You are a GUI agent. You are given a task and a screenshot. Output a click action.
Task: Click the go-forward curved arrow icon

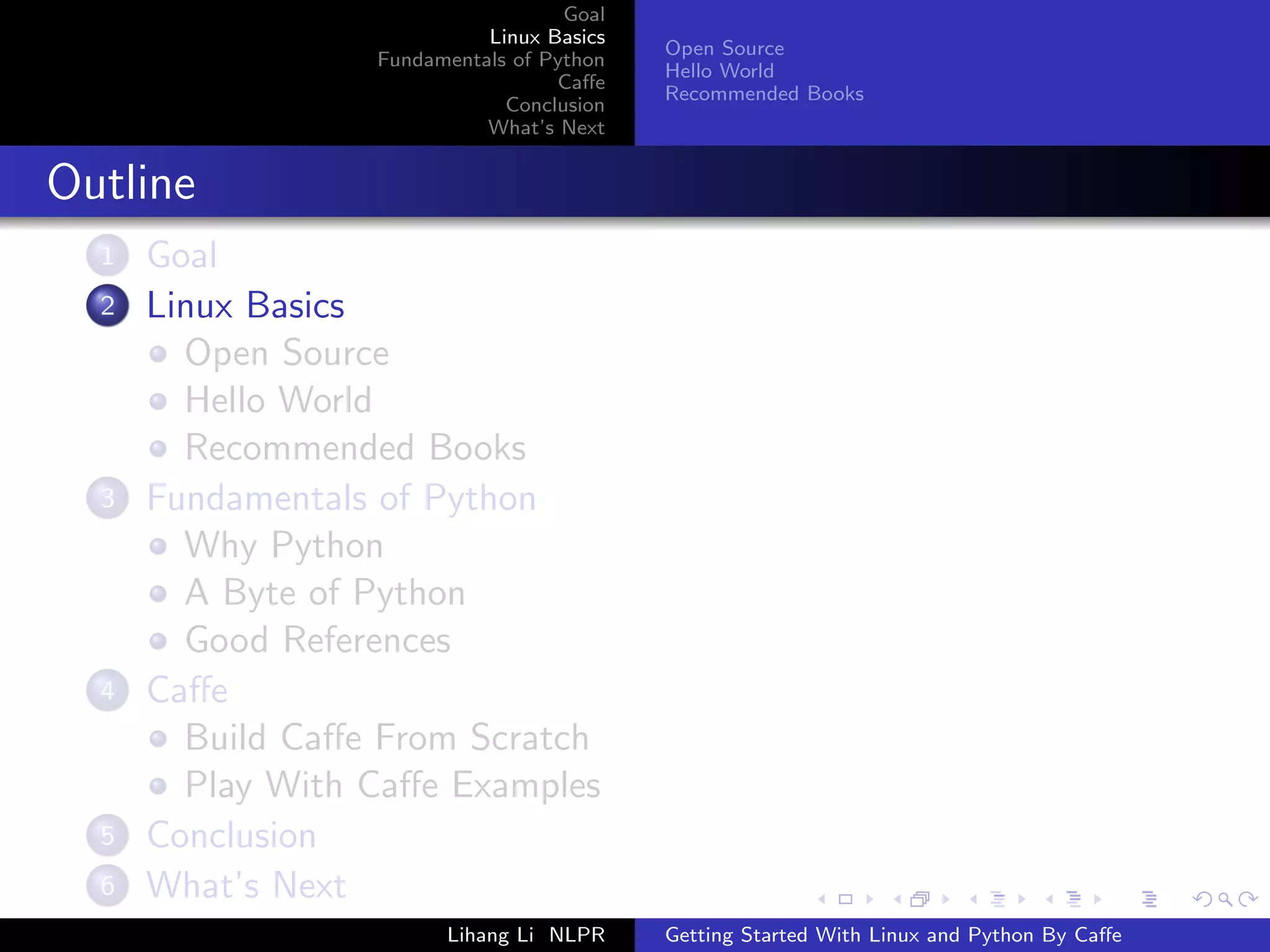pyautogui.click(x=1248, y=899)
